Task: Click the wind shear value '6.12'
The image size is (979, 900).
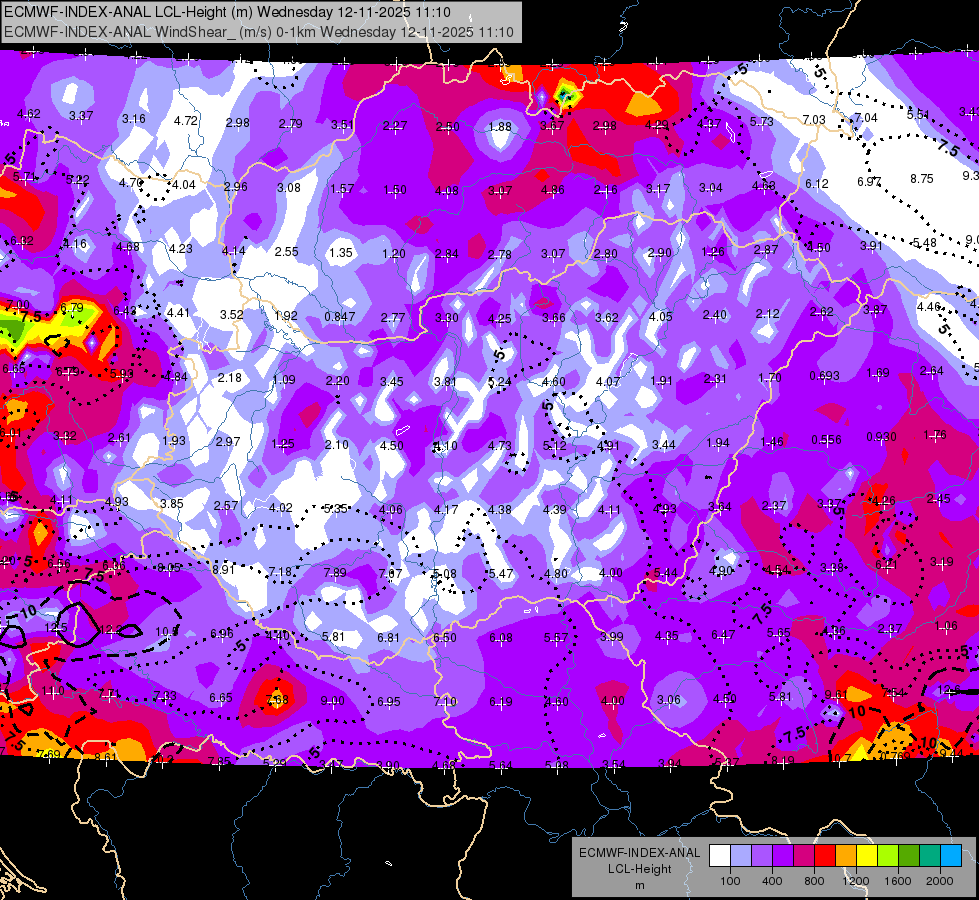Action: pos(817,184)
